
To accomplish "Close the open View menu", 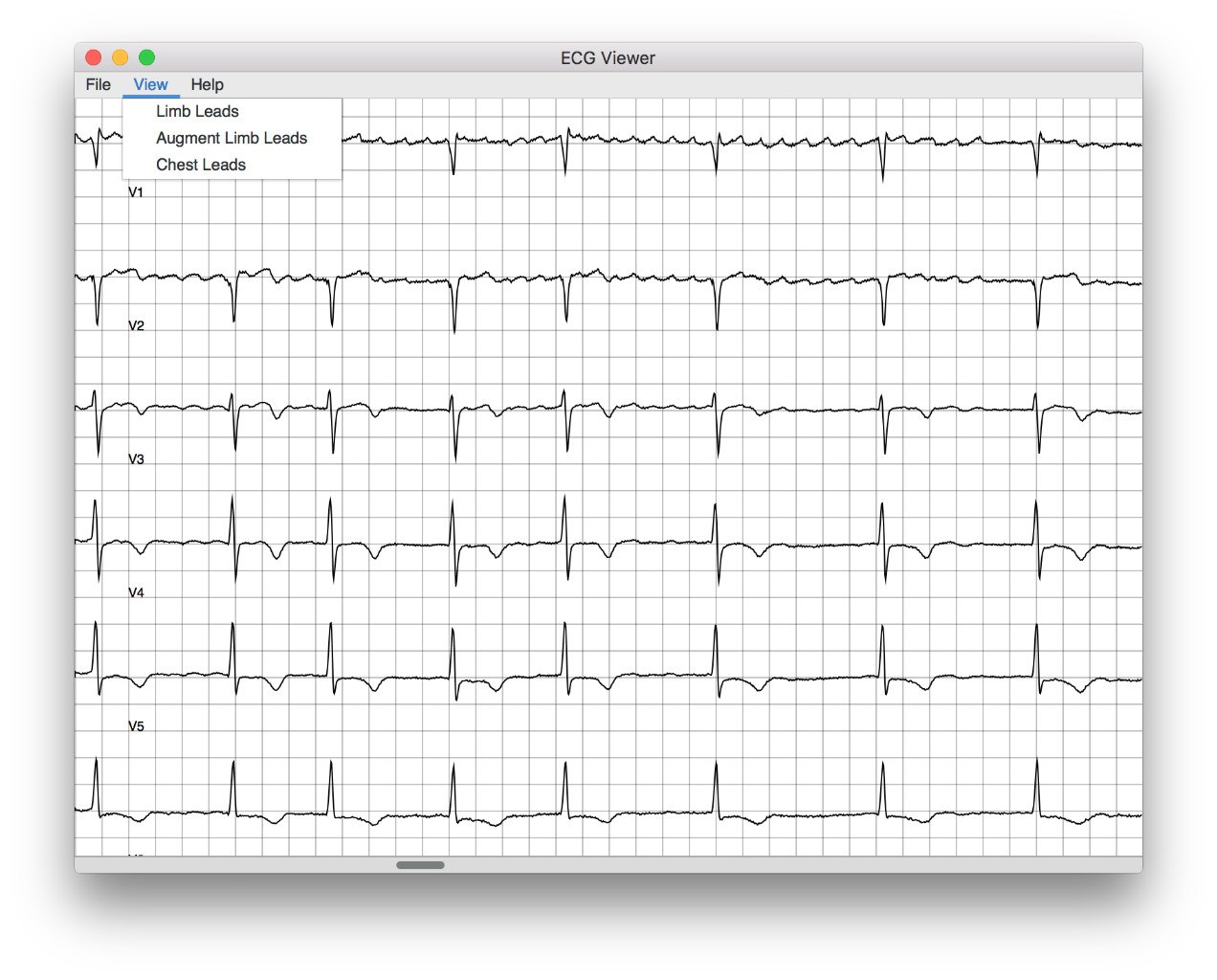I will pos(151,84).
